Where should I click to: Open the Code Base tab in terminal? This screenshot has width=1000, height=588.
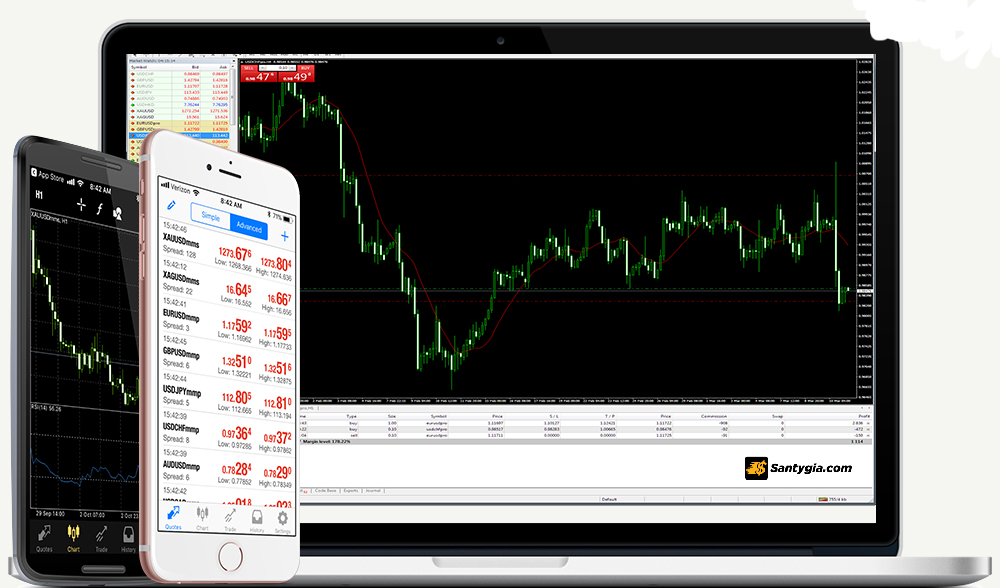(327, 491)
